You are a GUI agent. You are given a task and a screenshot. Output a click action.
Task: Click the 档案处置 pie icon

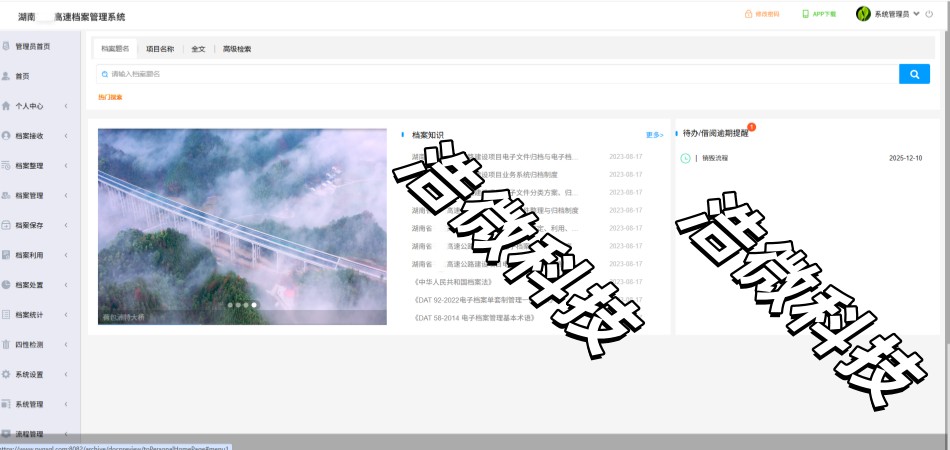point(6,285)
